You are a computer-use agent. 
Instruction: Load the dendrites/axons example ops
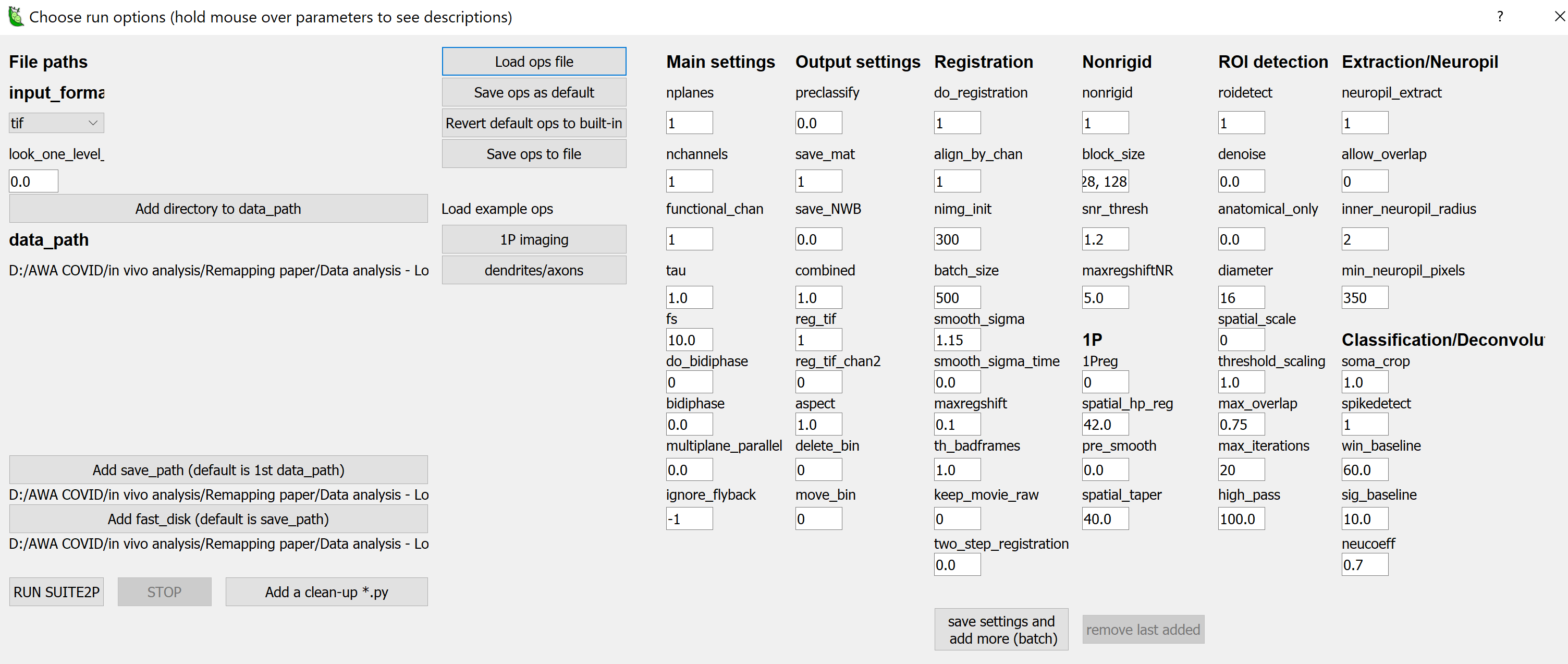(x=533, y=269)
